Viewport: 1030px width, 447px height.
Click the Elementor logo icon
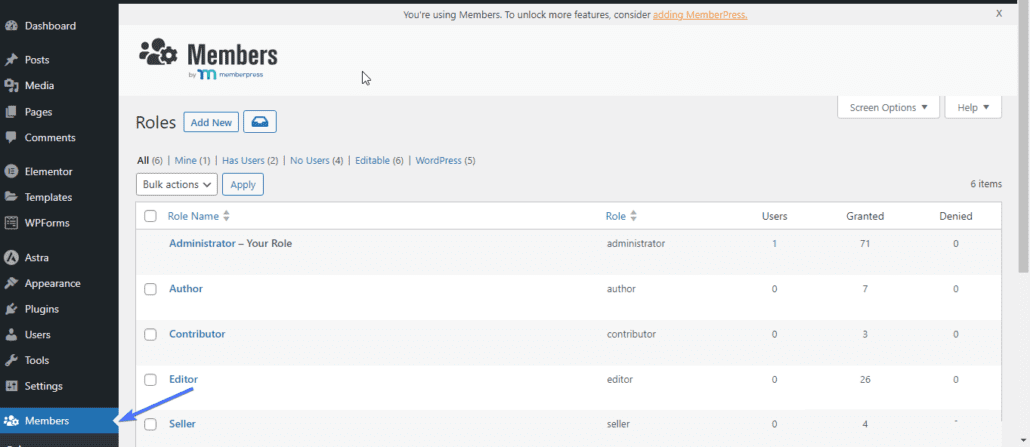11,172
